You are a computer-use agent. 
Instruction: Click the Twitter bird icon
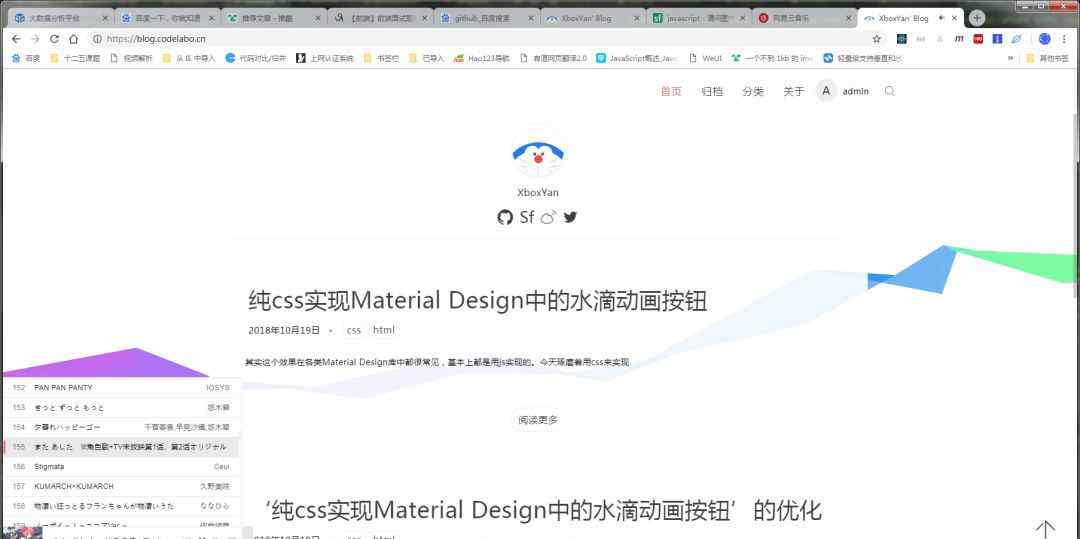570,217
